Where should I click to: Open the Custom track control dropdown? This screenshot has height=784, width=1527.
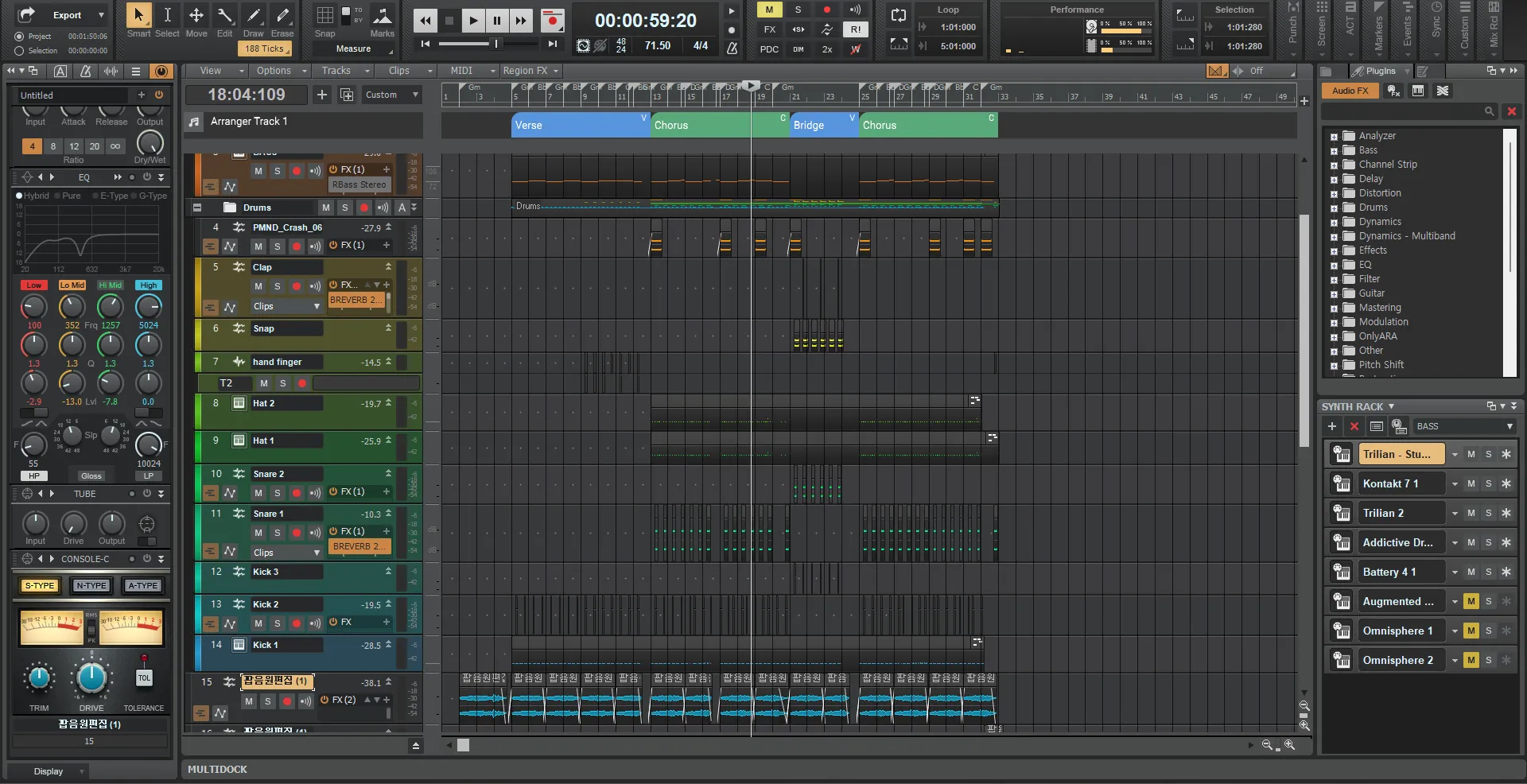coord(391,95)
